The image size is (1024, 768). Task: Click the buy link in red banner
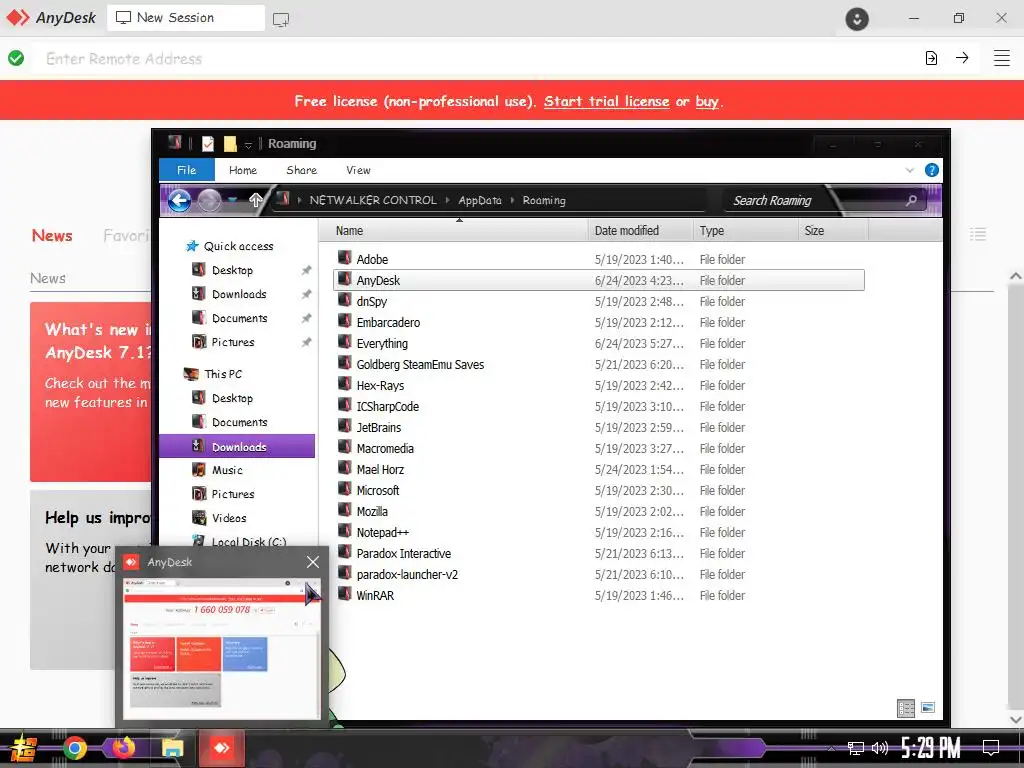click(707, 101)
